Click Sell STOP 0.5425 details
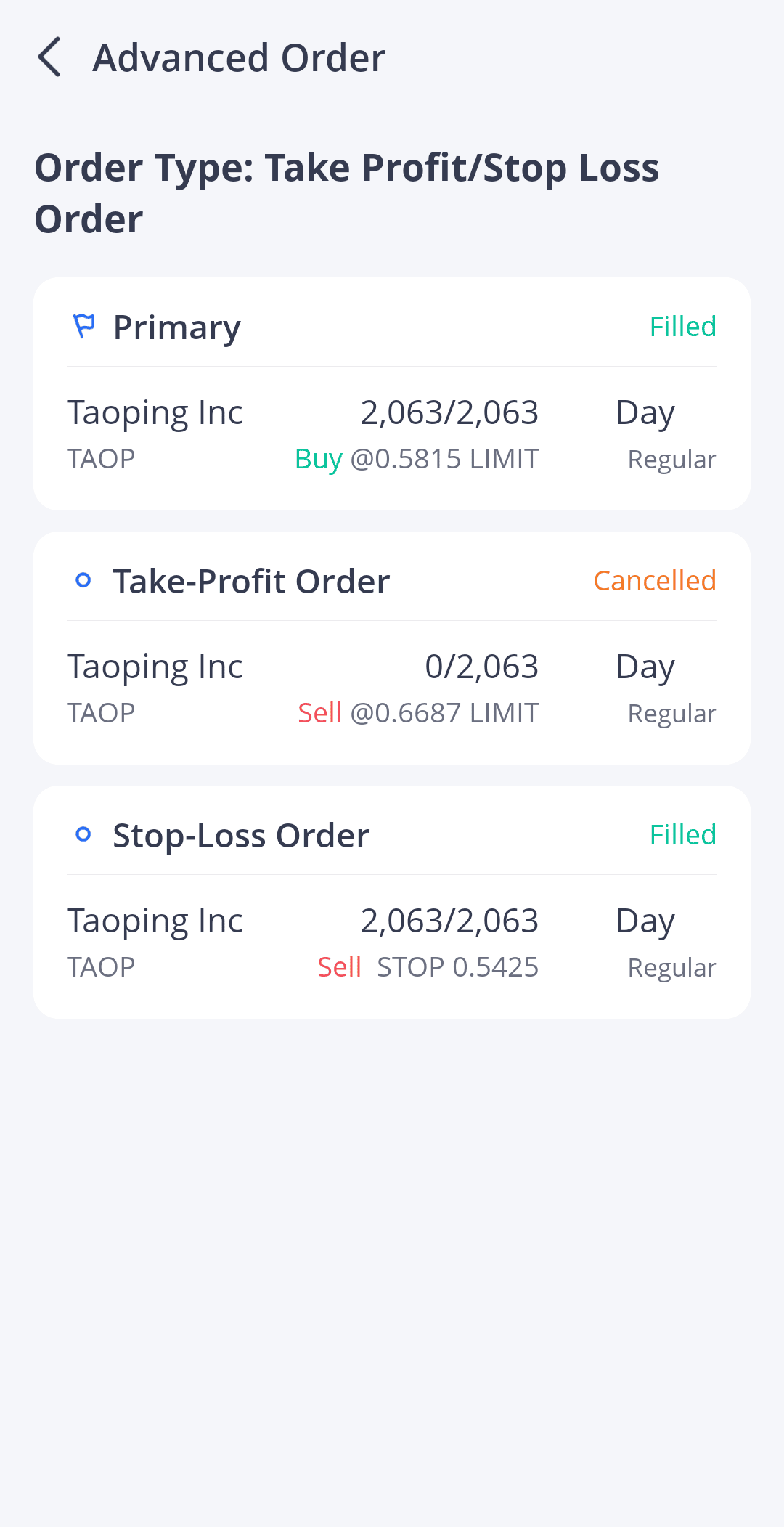 coord(428,968)
